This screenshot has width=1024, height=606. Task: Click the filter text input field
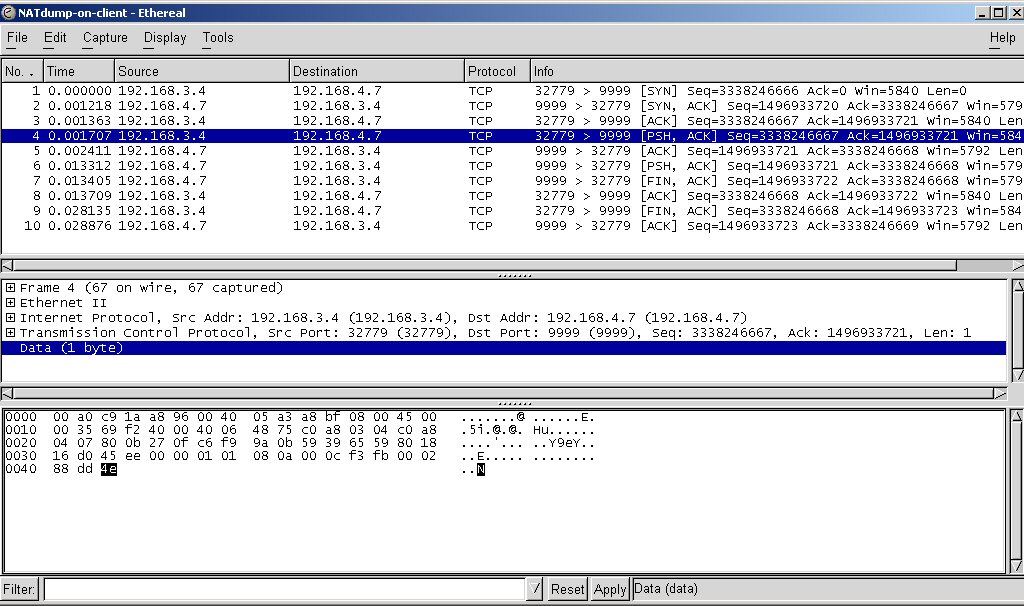coord(284,590)
